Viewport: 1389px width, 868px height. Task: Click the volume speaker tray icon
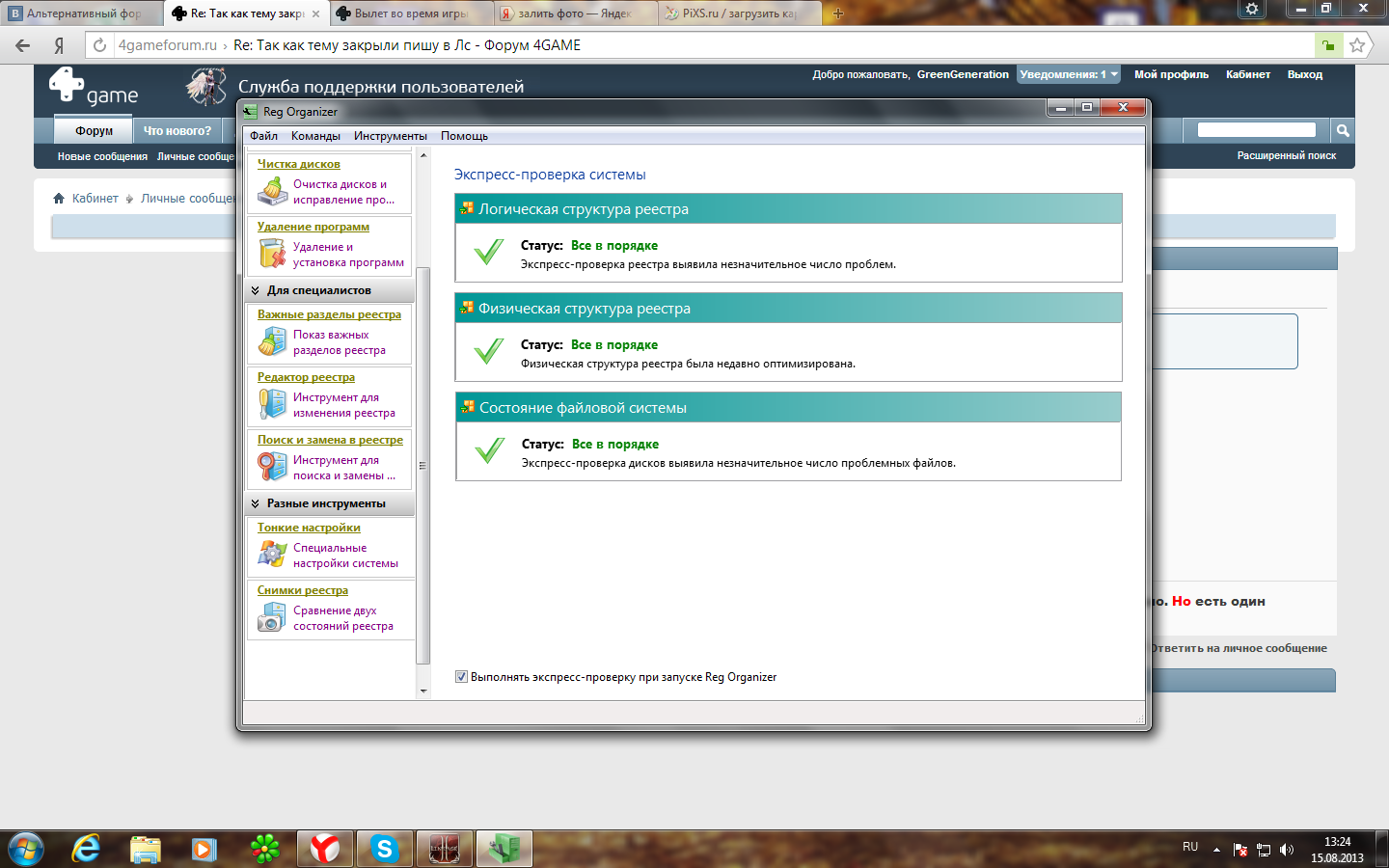tap(1286, 850)
